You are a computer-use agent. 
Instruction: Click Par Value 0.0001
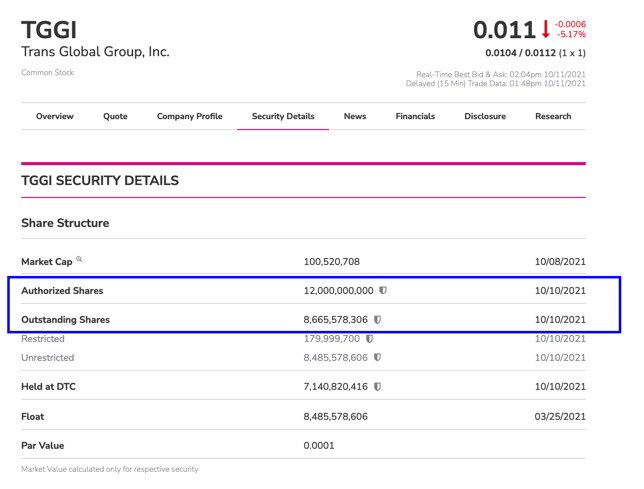pyautogui.click(x=319, y=445)
